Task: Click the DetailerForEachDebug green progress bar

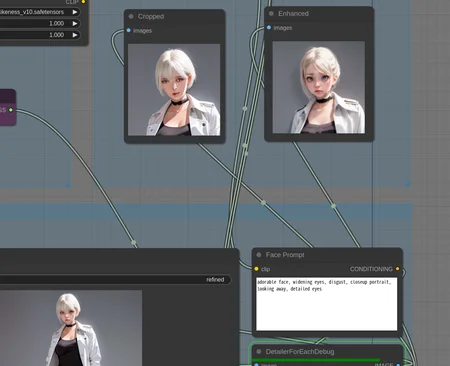Action: pyautogui.click(x=316, y=360)
